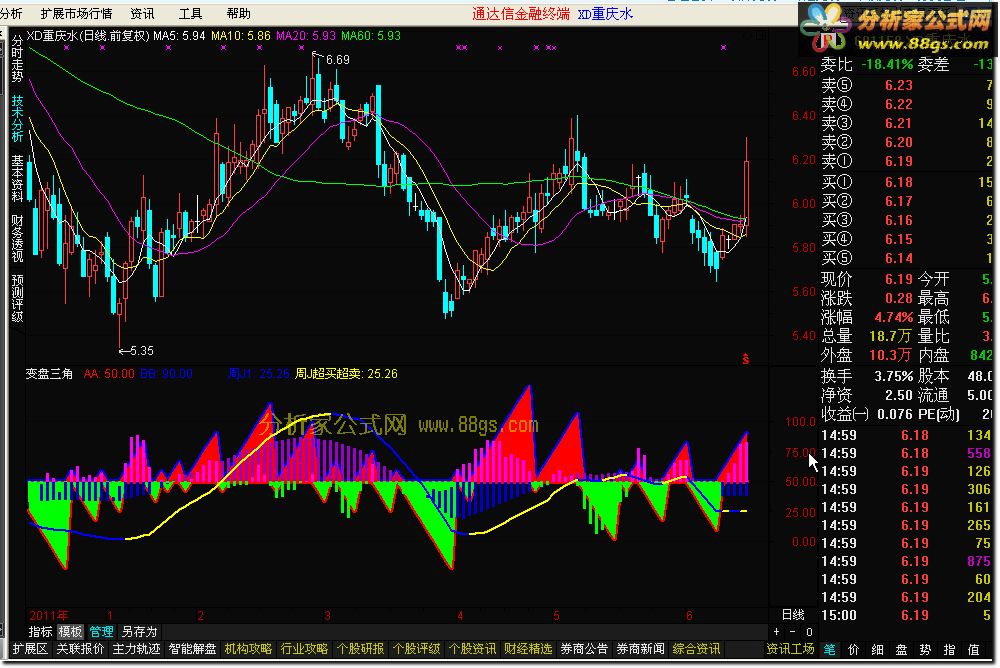Viewport: 1000px width, 668px height.
Task: Open the 智能解盘 bottom tab
Action: [x=193, y=649]
